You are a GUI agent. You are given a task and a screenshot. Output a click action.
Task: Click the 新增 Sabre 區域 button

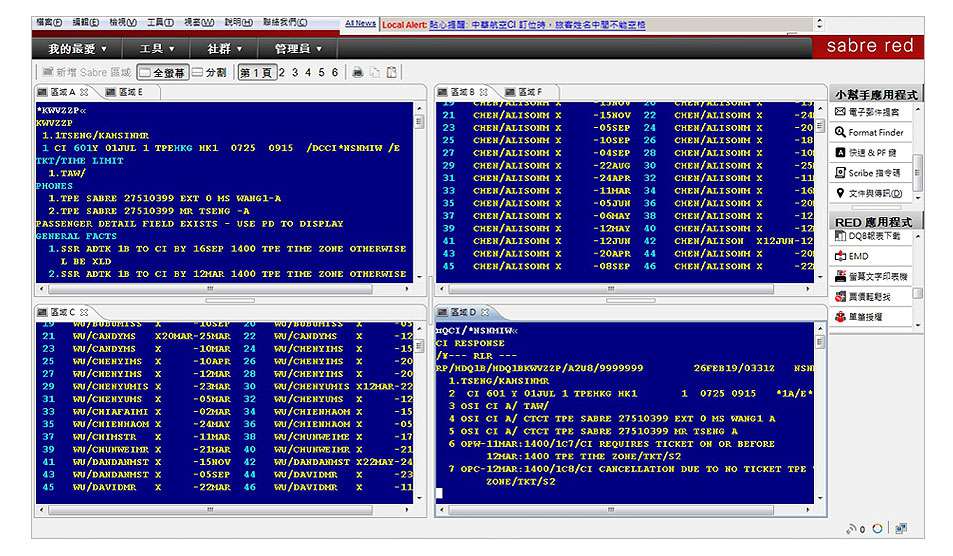[x=87, y=72]
